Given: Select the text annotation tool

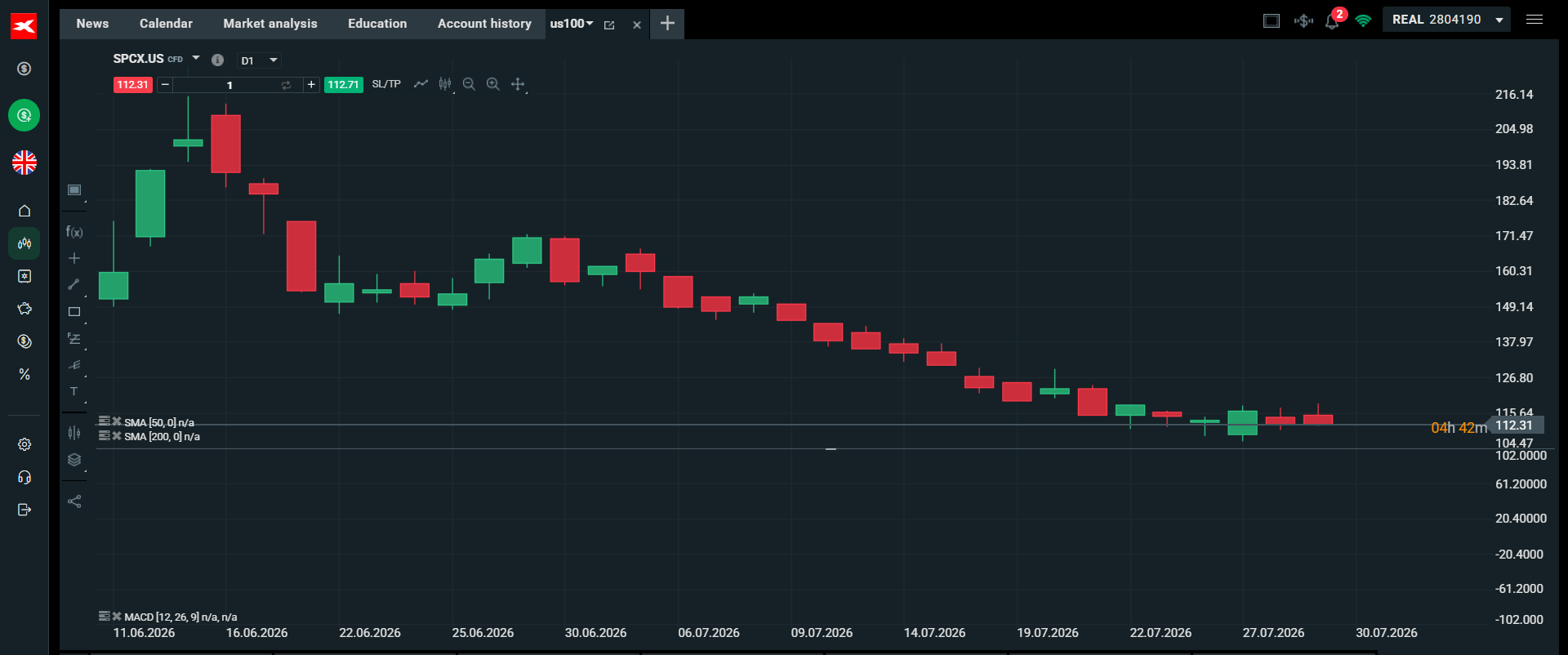Looking at the screenshot, I should (74, 391).
